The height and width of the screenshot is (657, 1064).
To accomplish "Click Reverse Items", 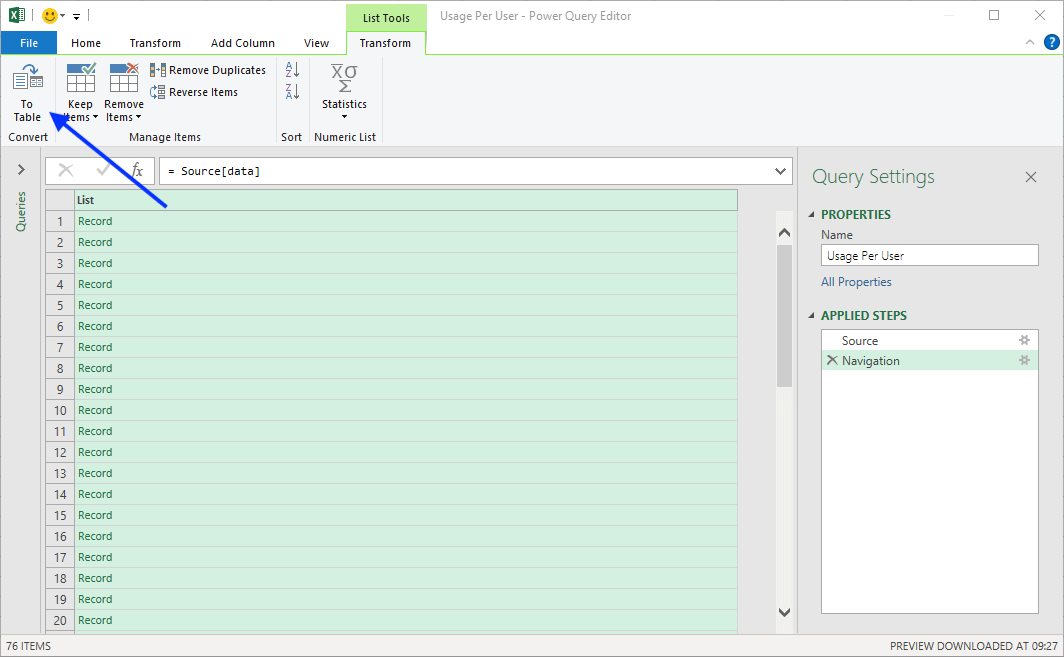I will (x=194, y=92).
